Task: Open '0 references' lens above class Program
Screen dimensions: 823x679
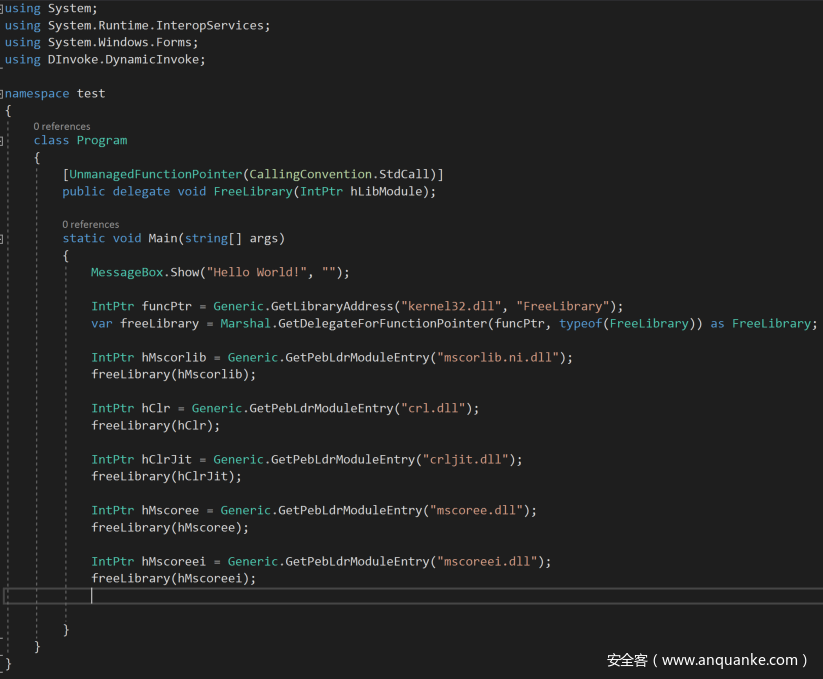Action: point(61,127)
